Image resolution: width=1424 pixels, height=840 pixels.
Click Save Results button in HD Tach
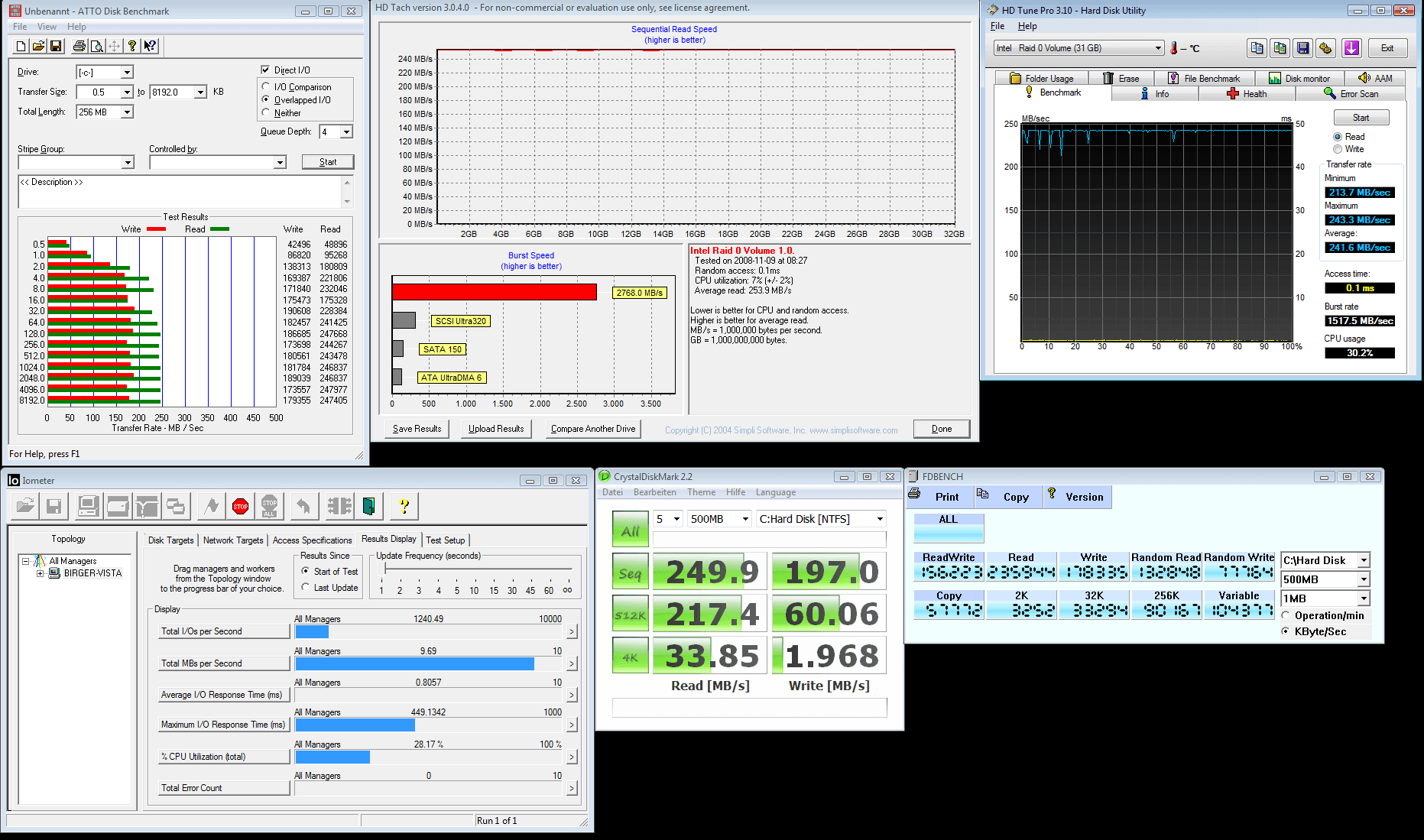[x=417, y=429]
